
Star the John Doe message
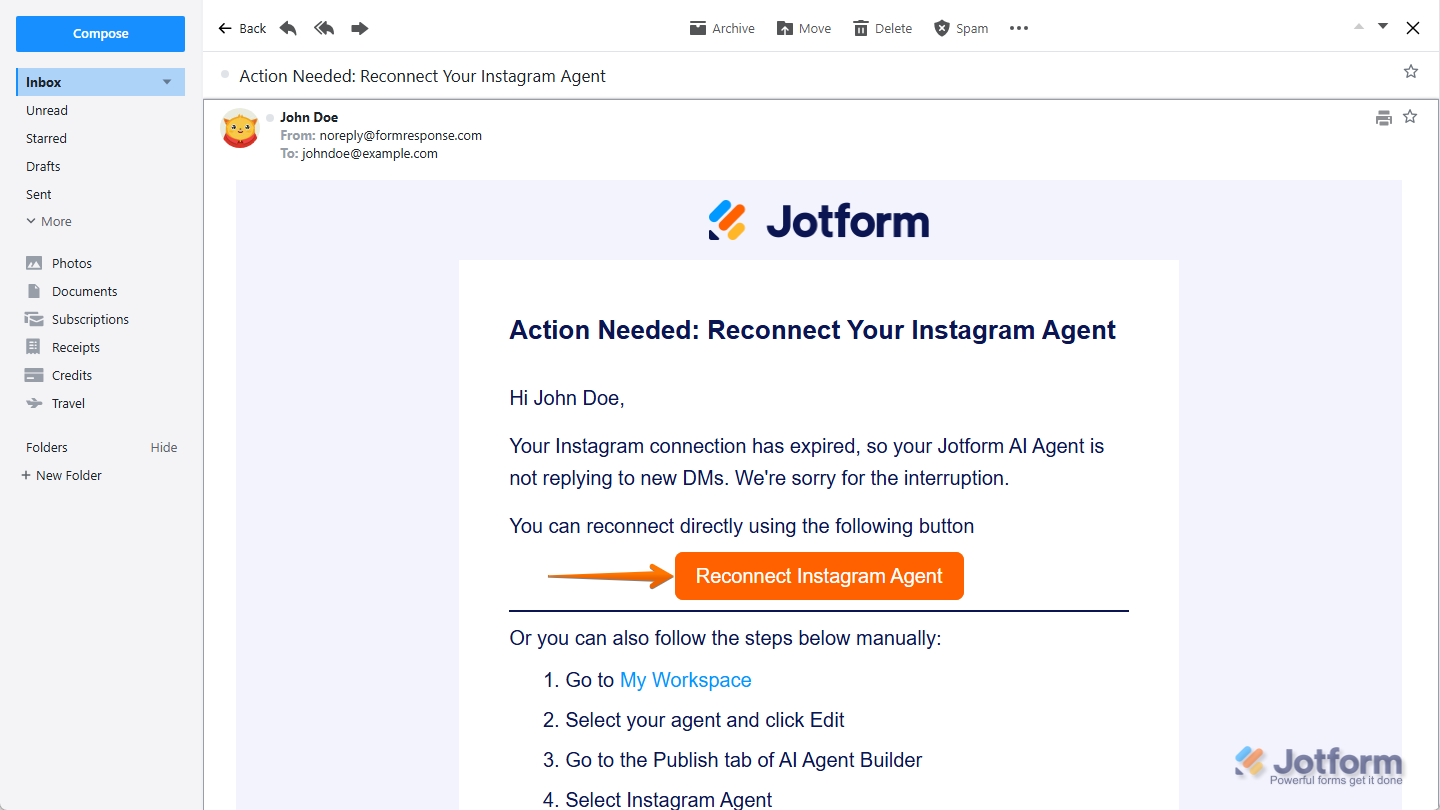[x=1410, y=116]
